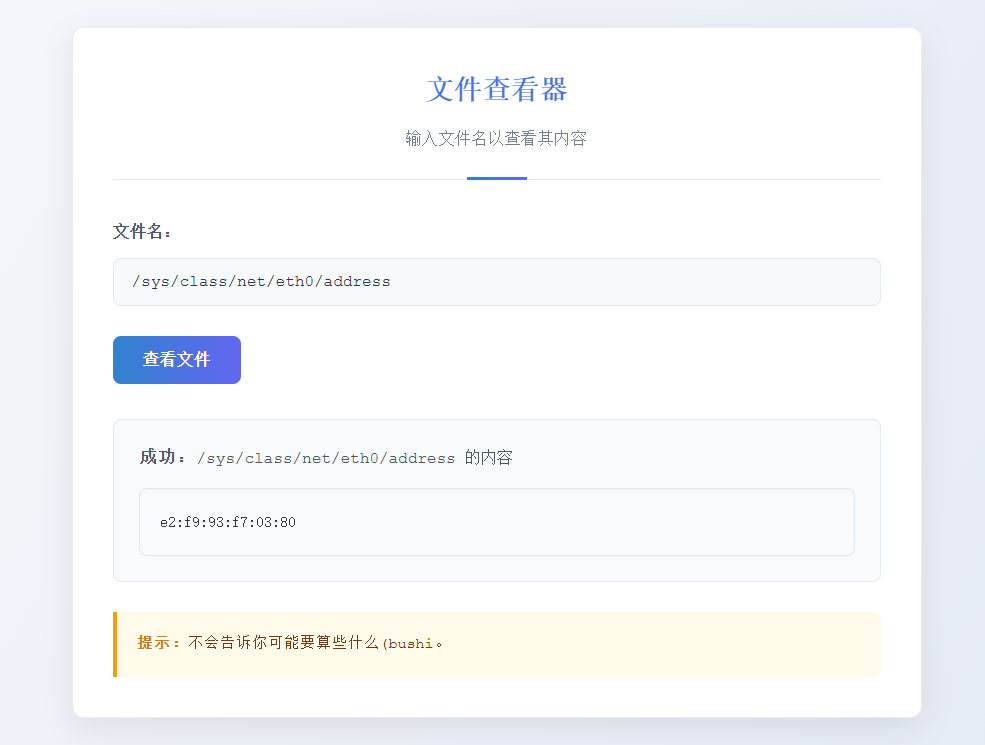Click the blue accent underline below header

pyautogui.click(x=496, y=178)
